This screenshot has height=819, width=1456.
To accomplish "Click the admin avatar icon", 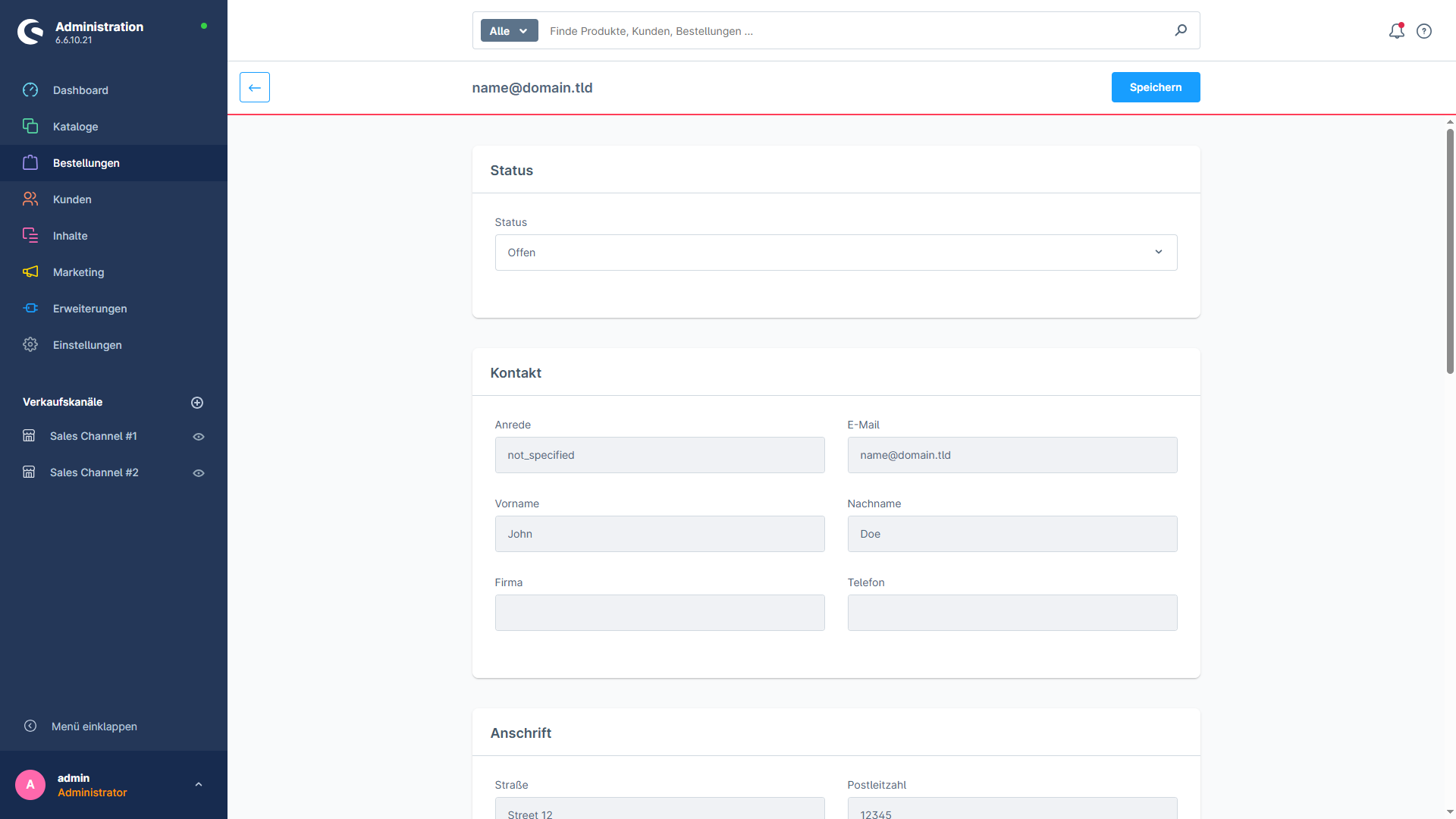I will point(30,785).
